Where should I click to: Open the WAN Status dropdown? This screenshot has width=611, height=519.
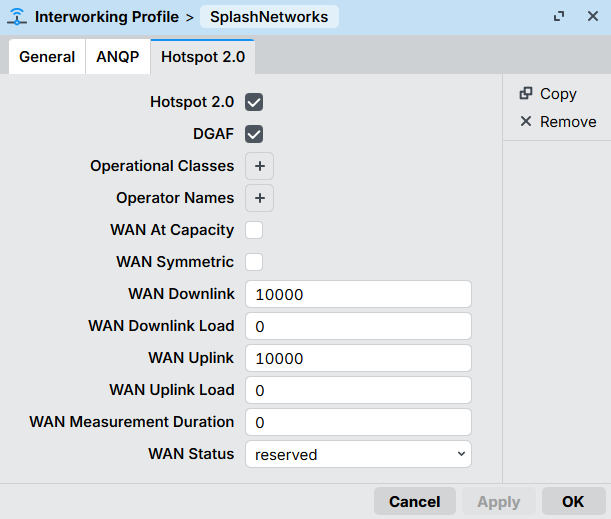(358, 454)
